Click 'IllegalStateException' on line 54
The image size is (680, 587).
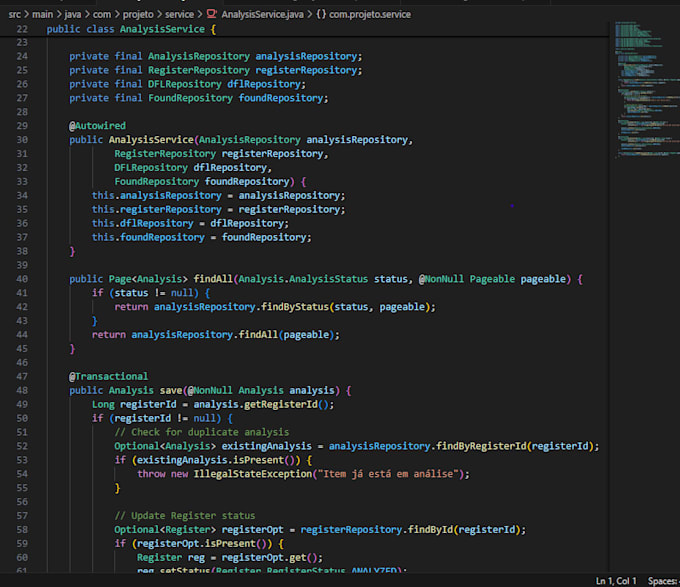coord(252,474)
